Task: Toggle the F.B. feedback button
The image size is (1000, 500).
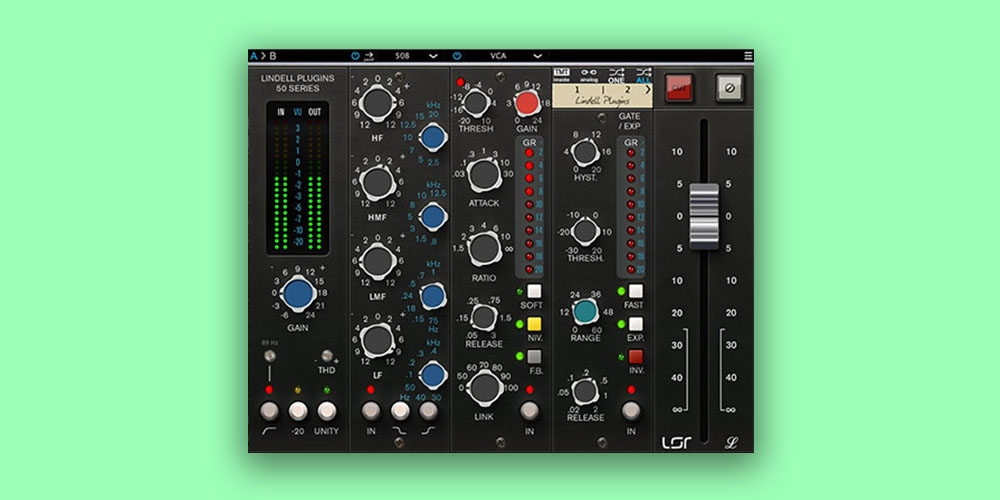Action: pos(534,357)
